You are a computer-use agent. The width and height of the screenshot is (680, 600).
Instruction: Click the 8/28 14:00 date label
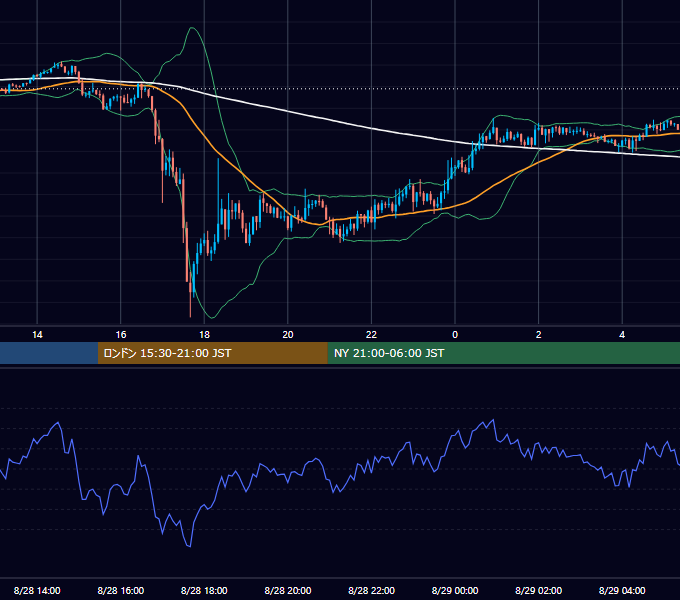coord(37,590)
